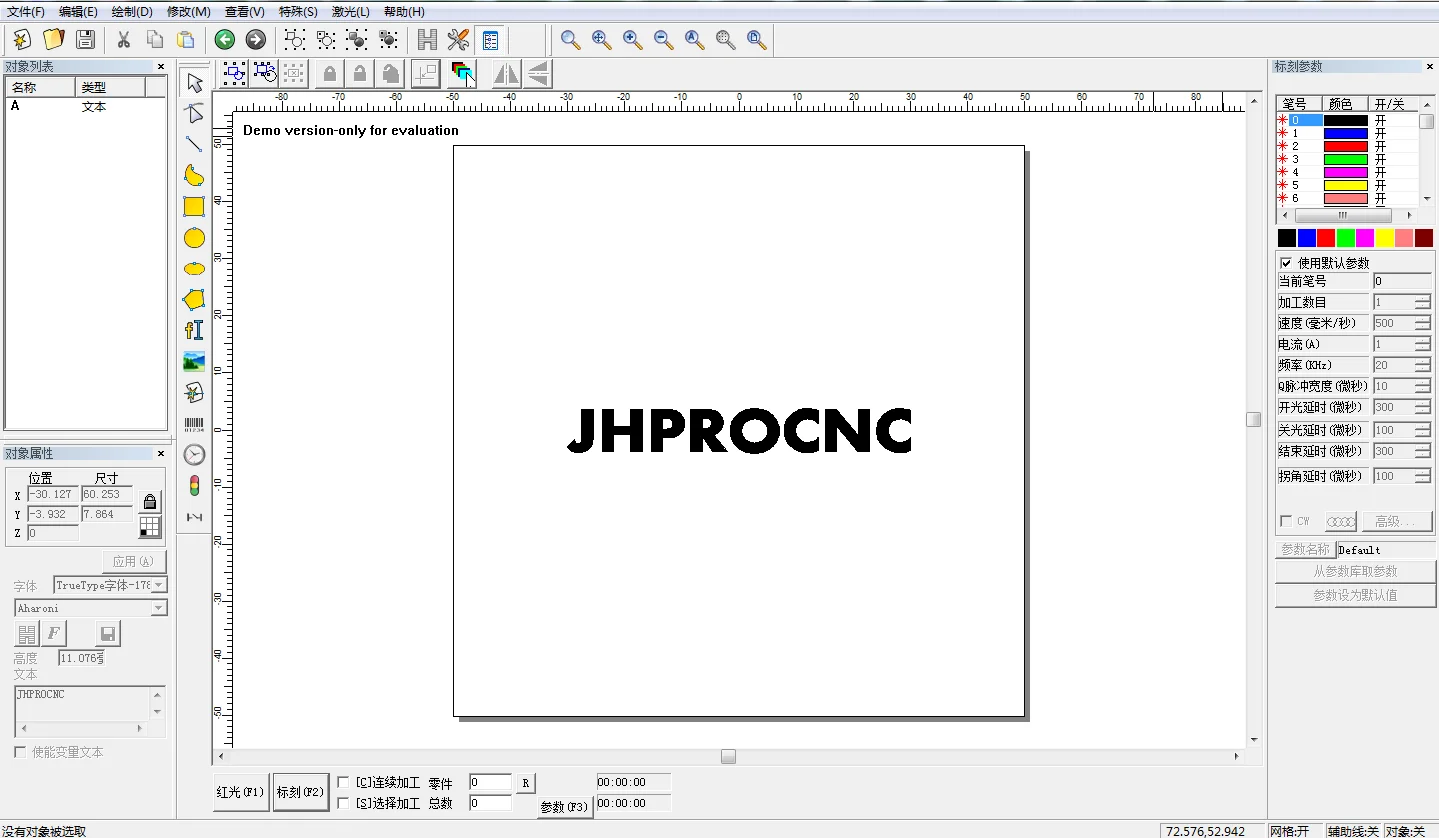Screen dimensions: 1439x838
Task: Select the circle drawing tool
Action: (x=194, y=238)
